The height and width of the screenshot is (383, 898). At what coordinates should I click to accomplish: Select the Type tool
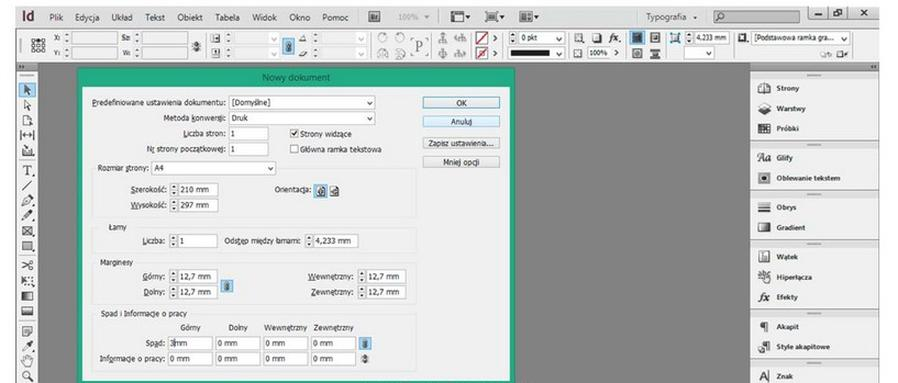click(x=27, y=171)
